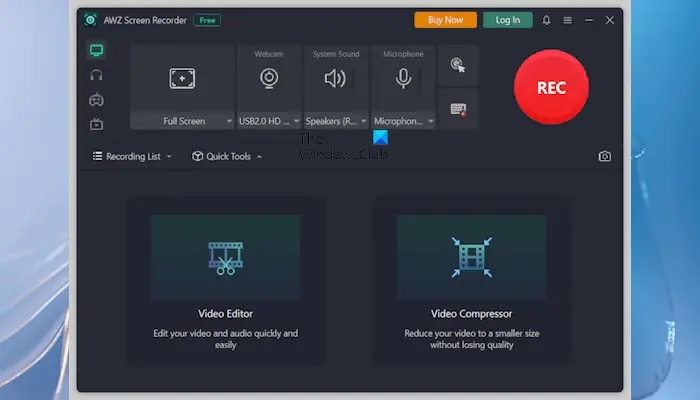700x400 pixels.
Task: Click the Buy Now button
Action: 445,20
